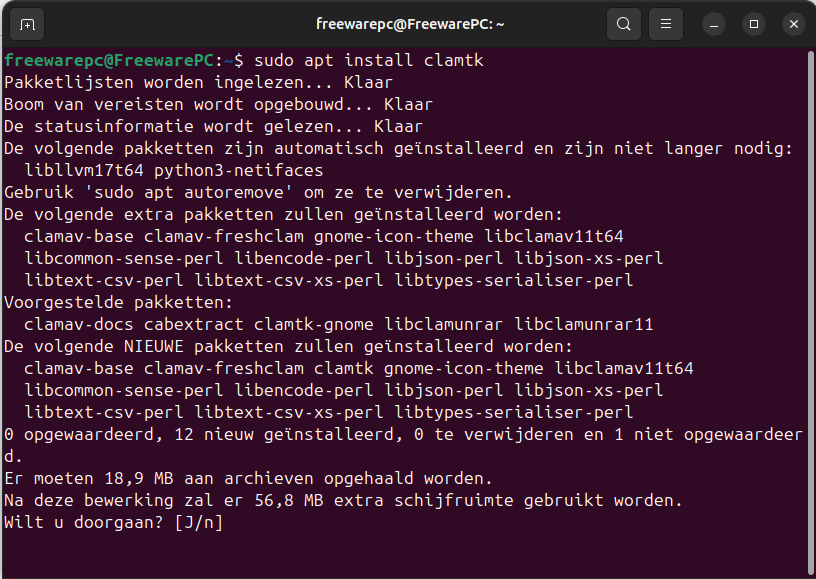Screen dimensions: 816x579
Task: Maximize the terminal window
Action: tap(754, 24)
